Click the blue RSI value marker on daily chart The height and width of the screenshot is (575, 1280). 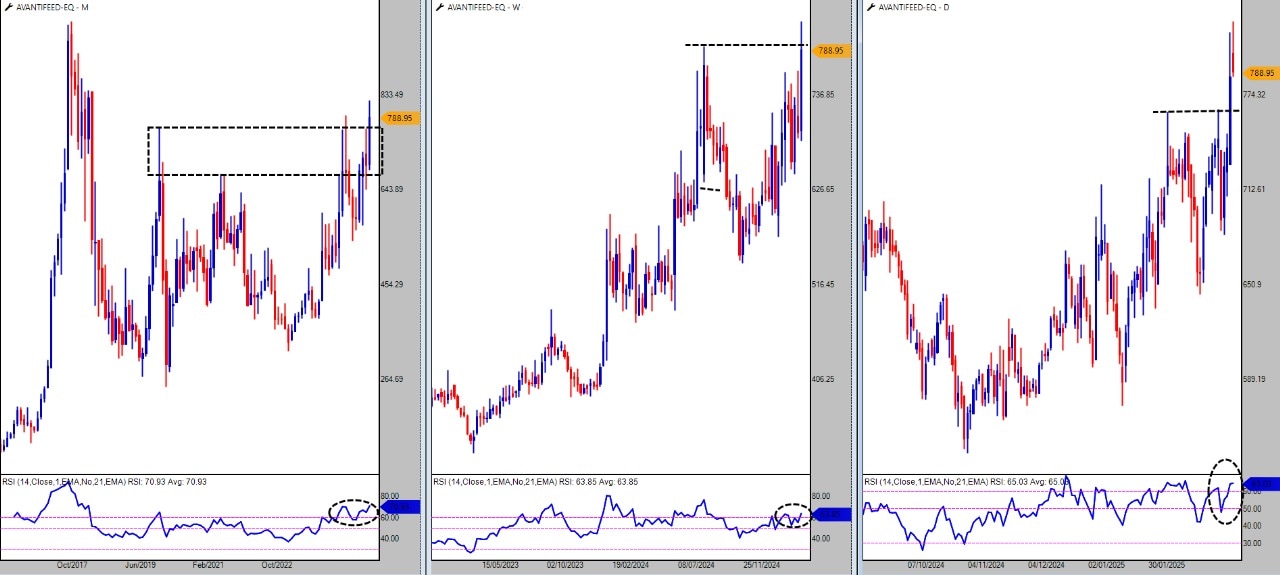pyautogui.click(x=1261, y=484)
